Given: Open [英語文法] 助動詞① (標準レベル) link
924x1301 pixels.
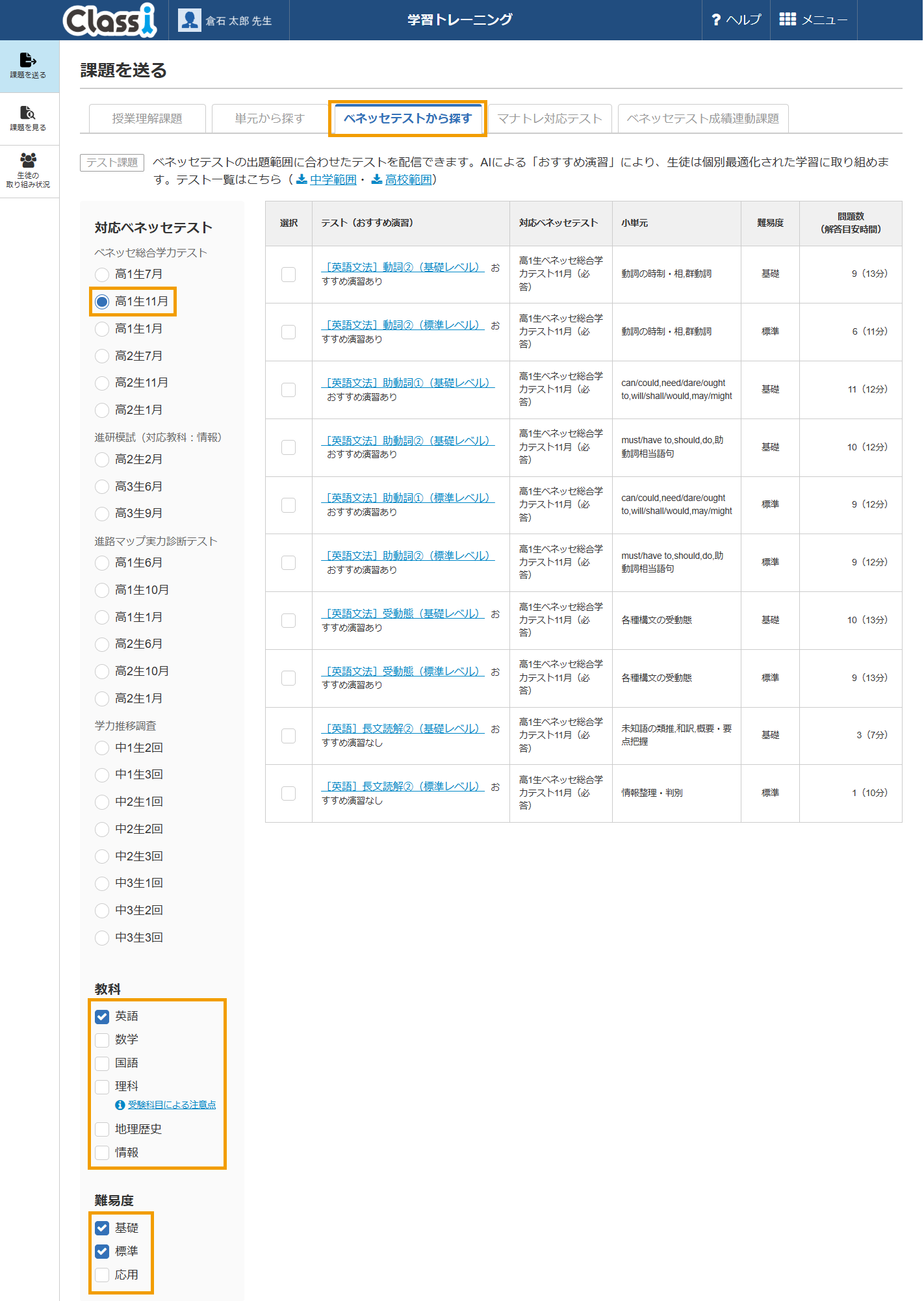Looking at the screenshot, I should [408, 498].
